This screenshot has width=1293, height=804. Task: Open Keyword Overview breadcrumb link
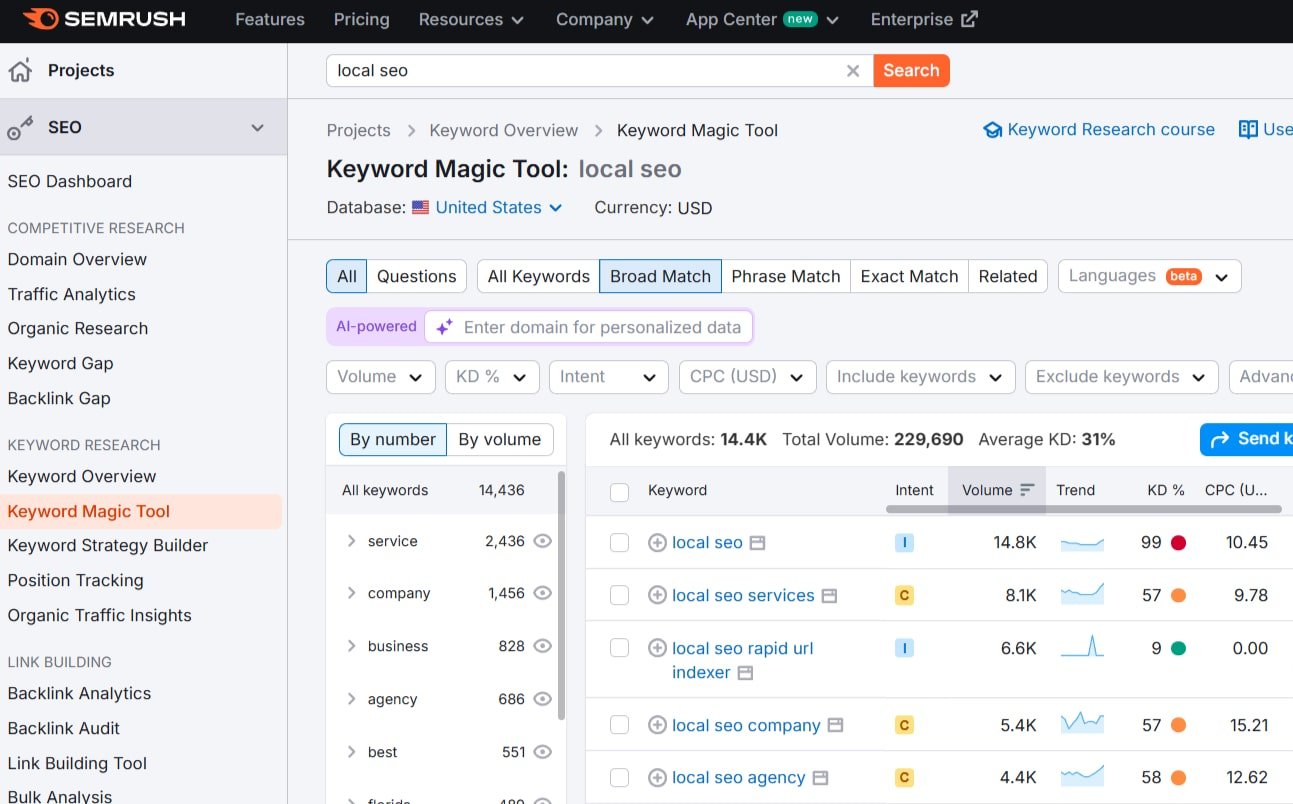504,131
